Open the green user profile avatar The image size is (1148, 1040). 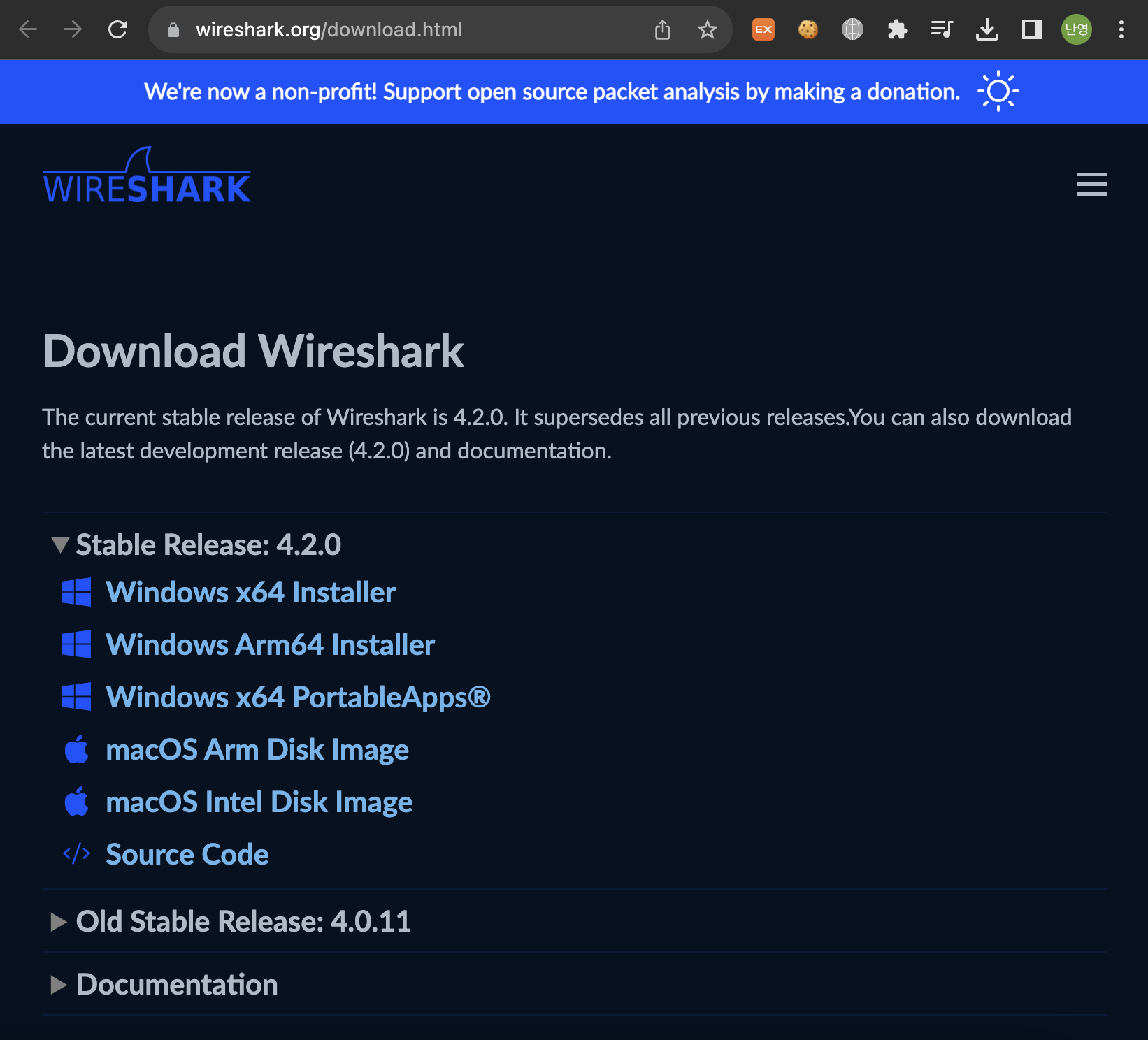pyautogui.click(x=1077, y=29)
